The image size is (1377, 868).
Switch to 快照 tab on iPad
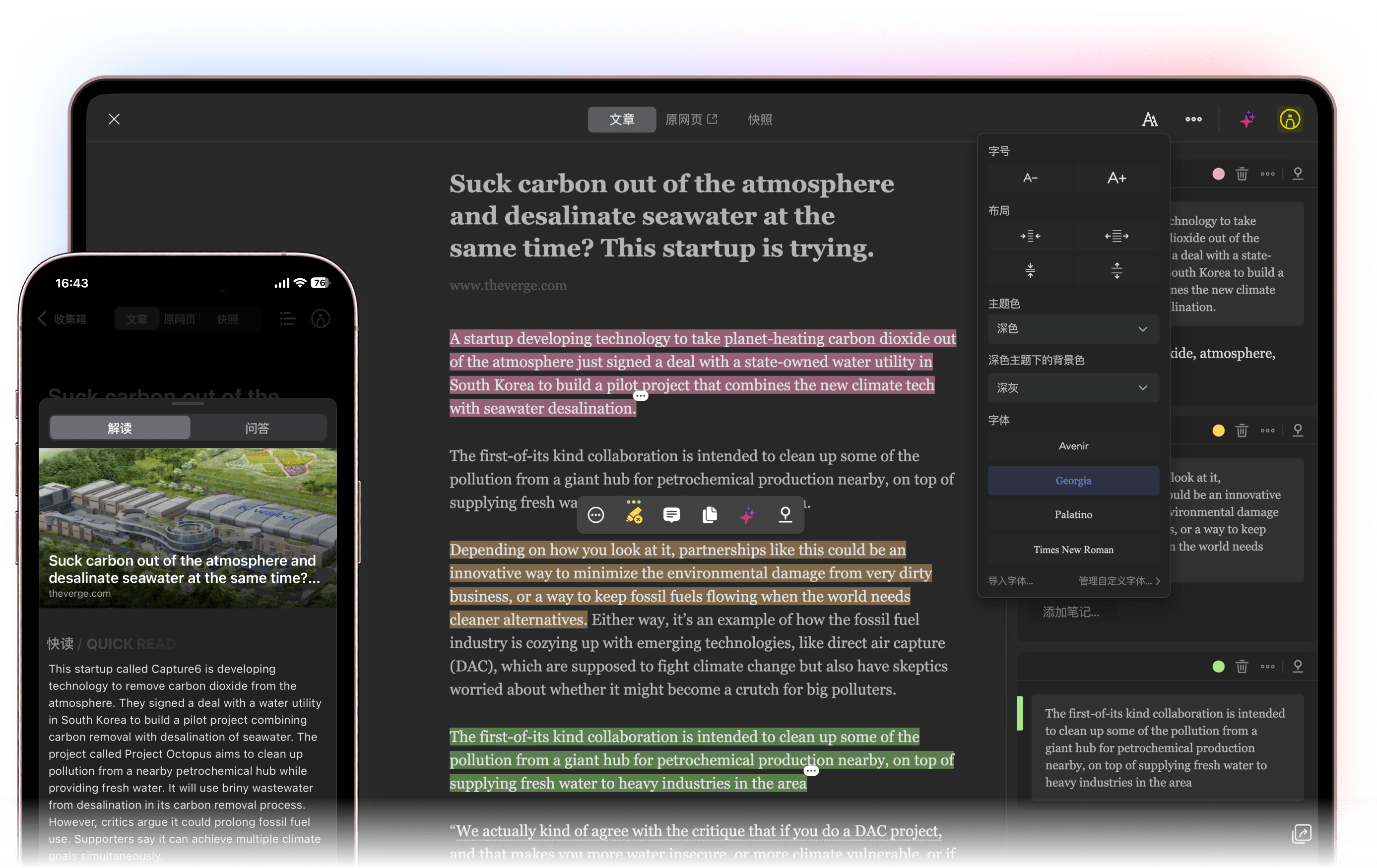[x=758, y=119]
